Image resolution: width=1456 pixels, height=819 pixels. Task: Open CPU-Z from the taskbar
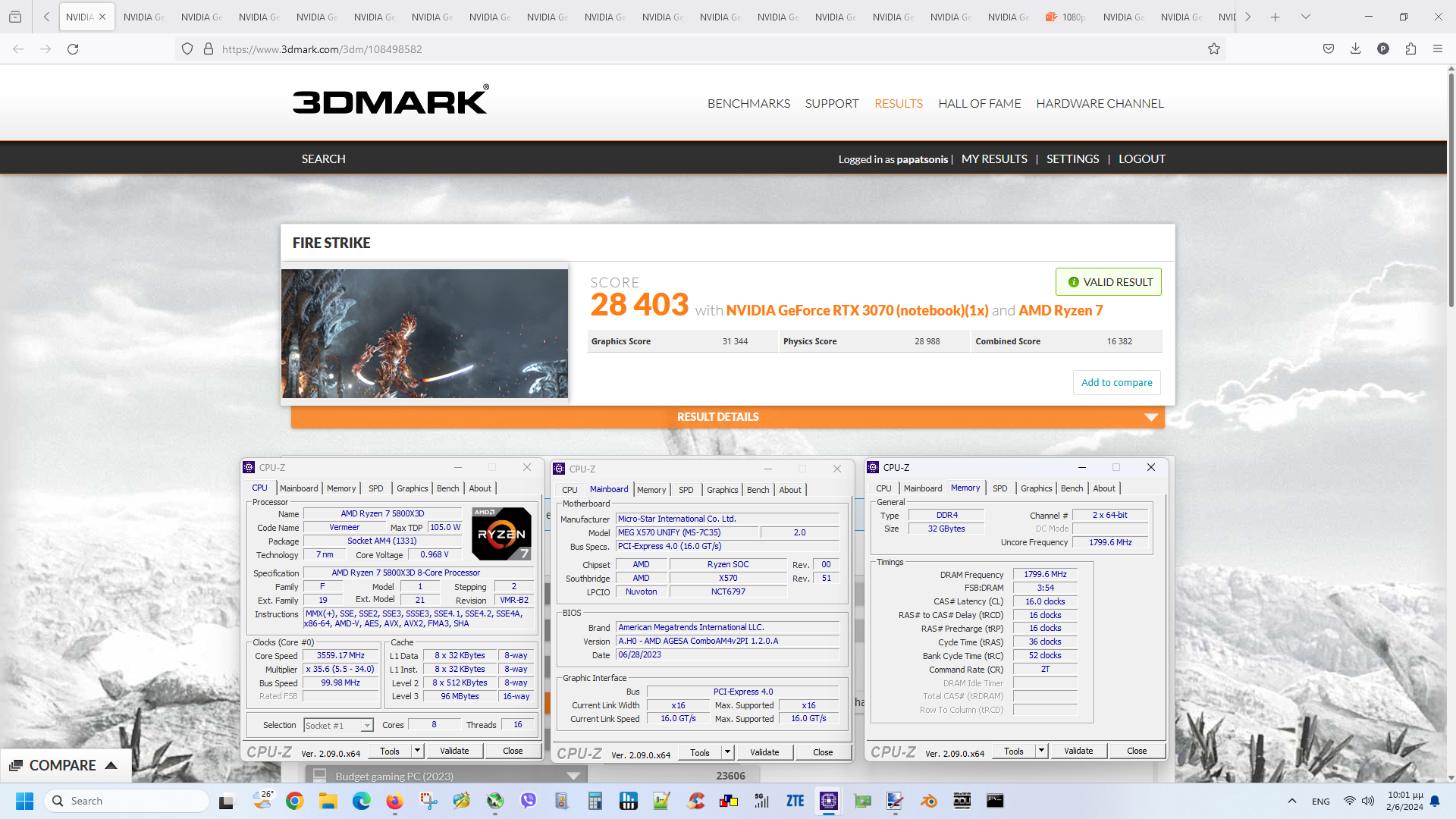pos(829,801)
